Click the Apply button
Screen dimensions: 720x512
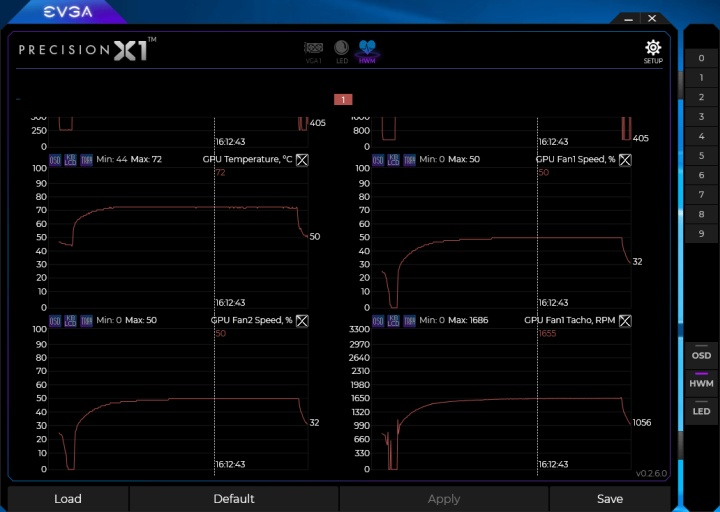tap(444, 499)
